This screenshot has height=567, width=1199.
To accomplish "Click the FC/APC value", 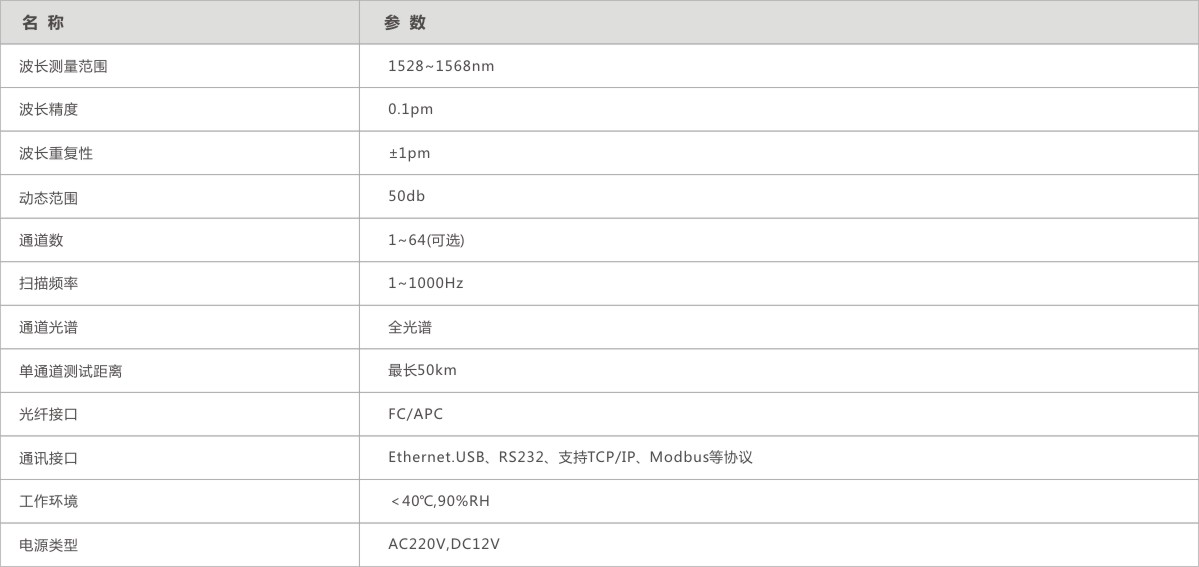I will pyautogui.click(x=415, y=414).
